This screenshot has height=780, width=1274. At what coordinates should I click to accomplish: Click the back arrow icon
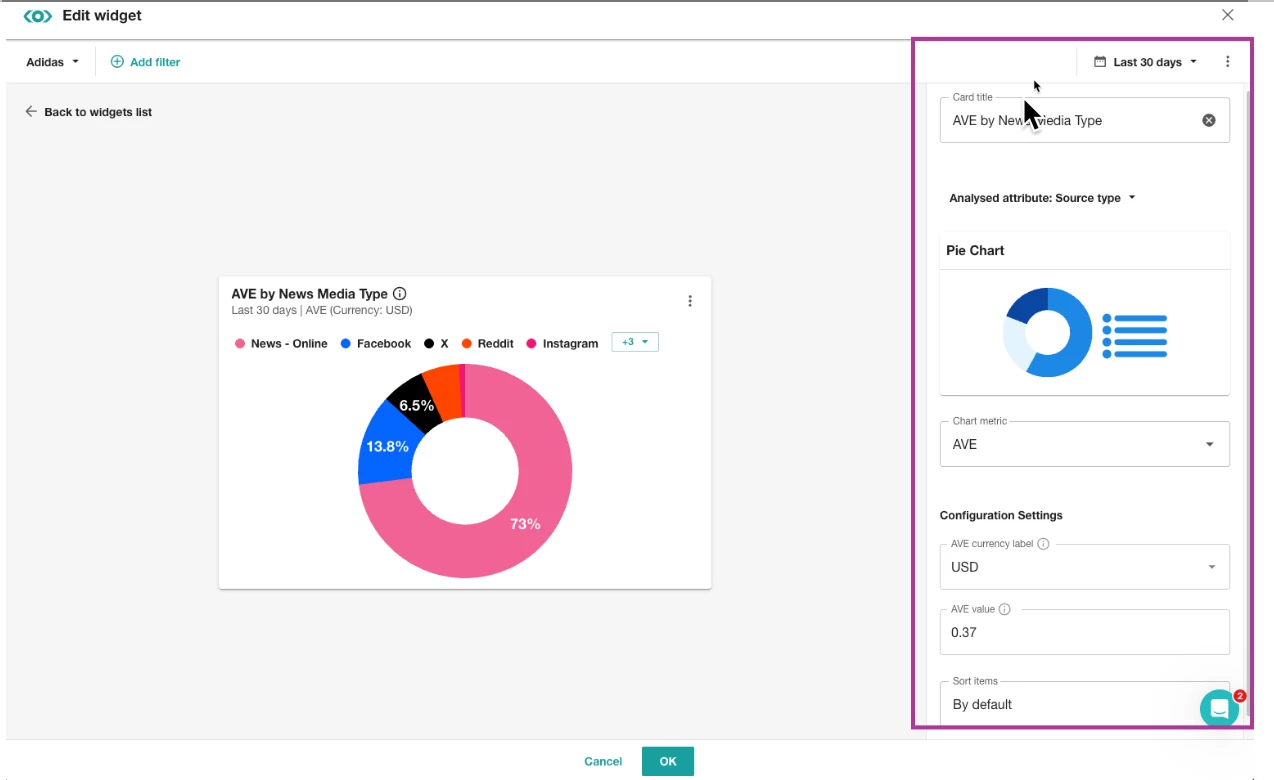(31, 112)
